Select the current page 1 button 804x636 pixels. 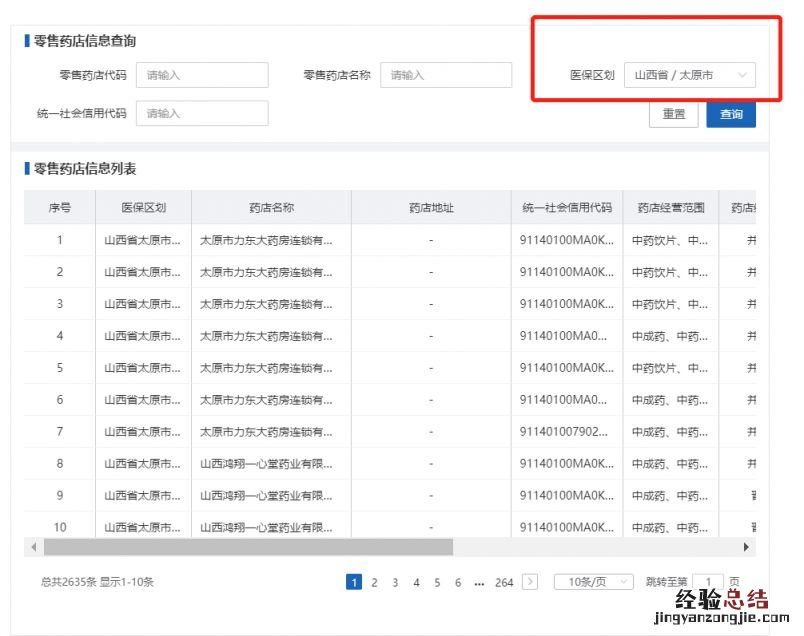click(x=354, y=582)
